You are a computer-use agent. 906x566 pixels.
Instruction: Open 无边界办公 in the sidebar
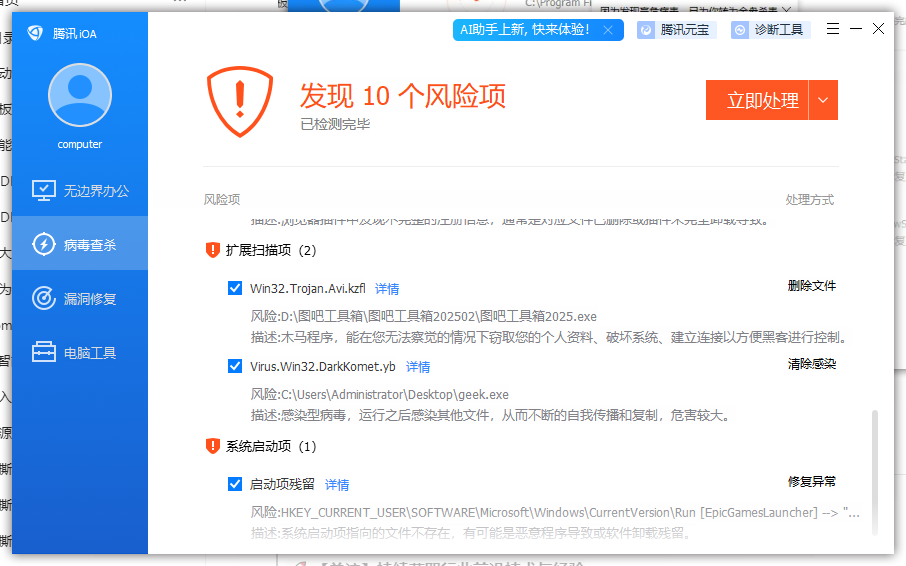pos(80,191)
